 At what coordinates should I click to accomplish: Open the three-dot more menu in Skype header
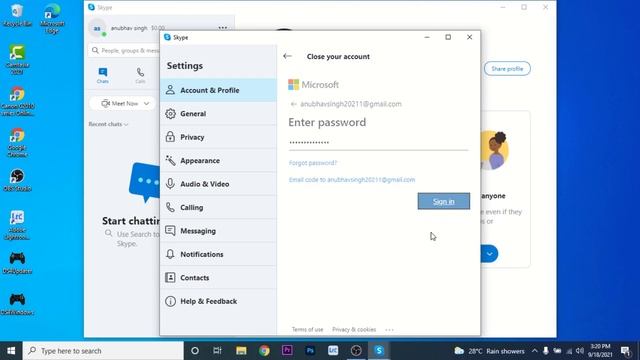pos(222,28)
